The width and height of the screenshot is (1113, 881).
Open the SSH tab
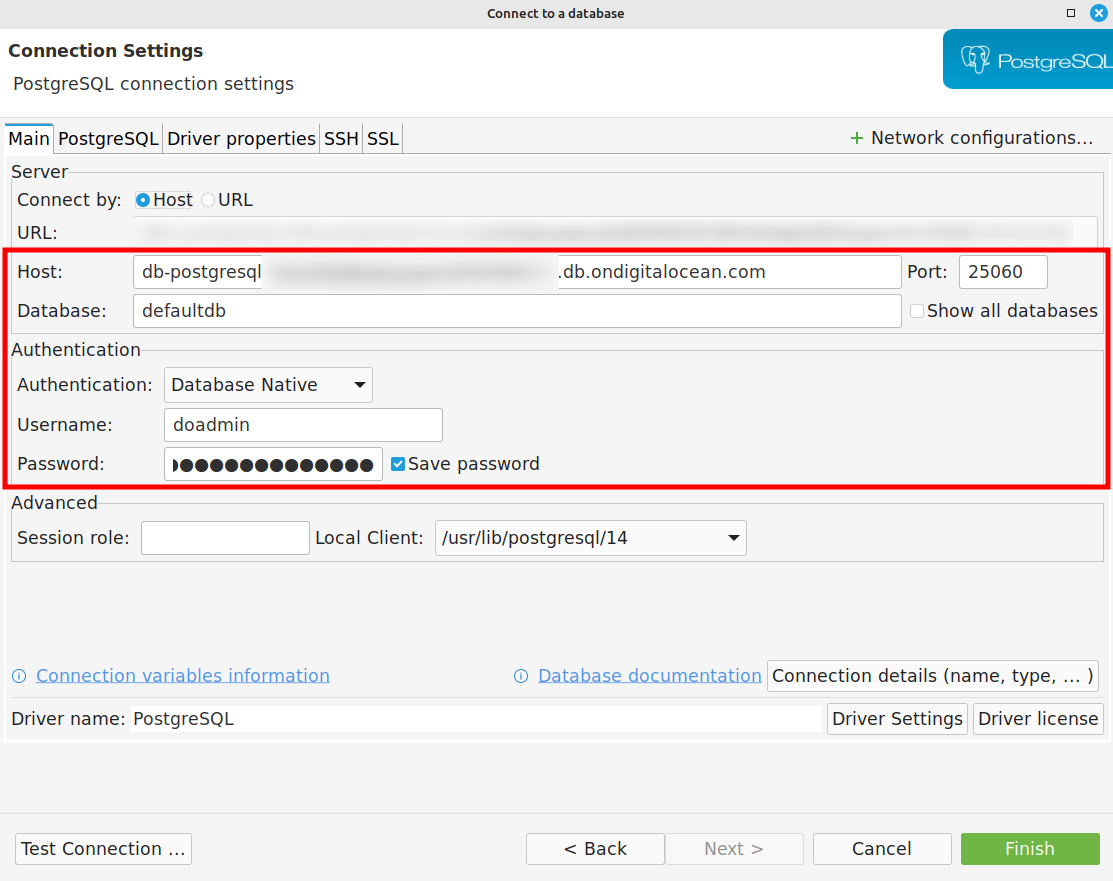click(x=341, y=139)
